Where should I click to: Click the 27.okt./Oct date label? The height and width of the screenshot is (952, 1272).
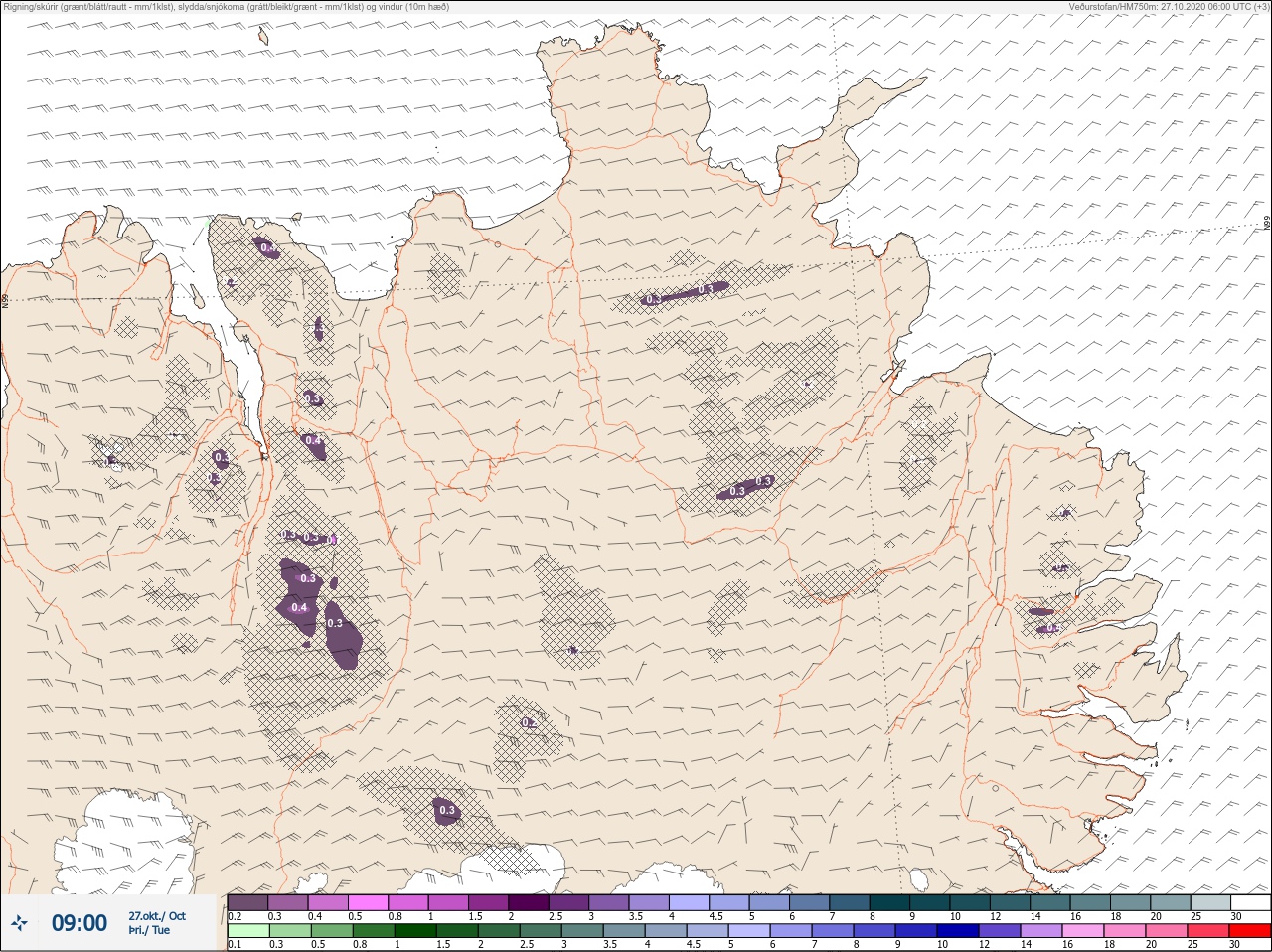coord(157,916)
